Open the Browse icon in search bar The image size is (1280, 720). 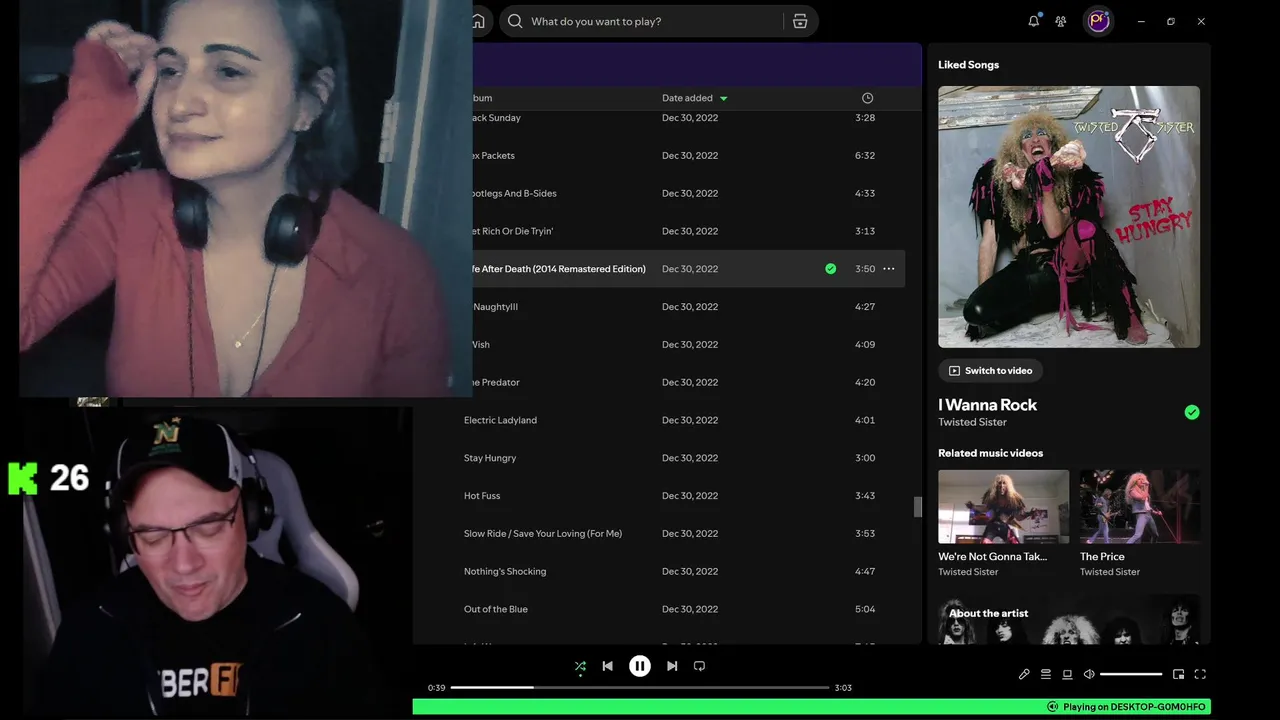click(800, 21)
